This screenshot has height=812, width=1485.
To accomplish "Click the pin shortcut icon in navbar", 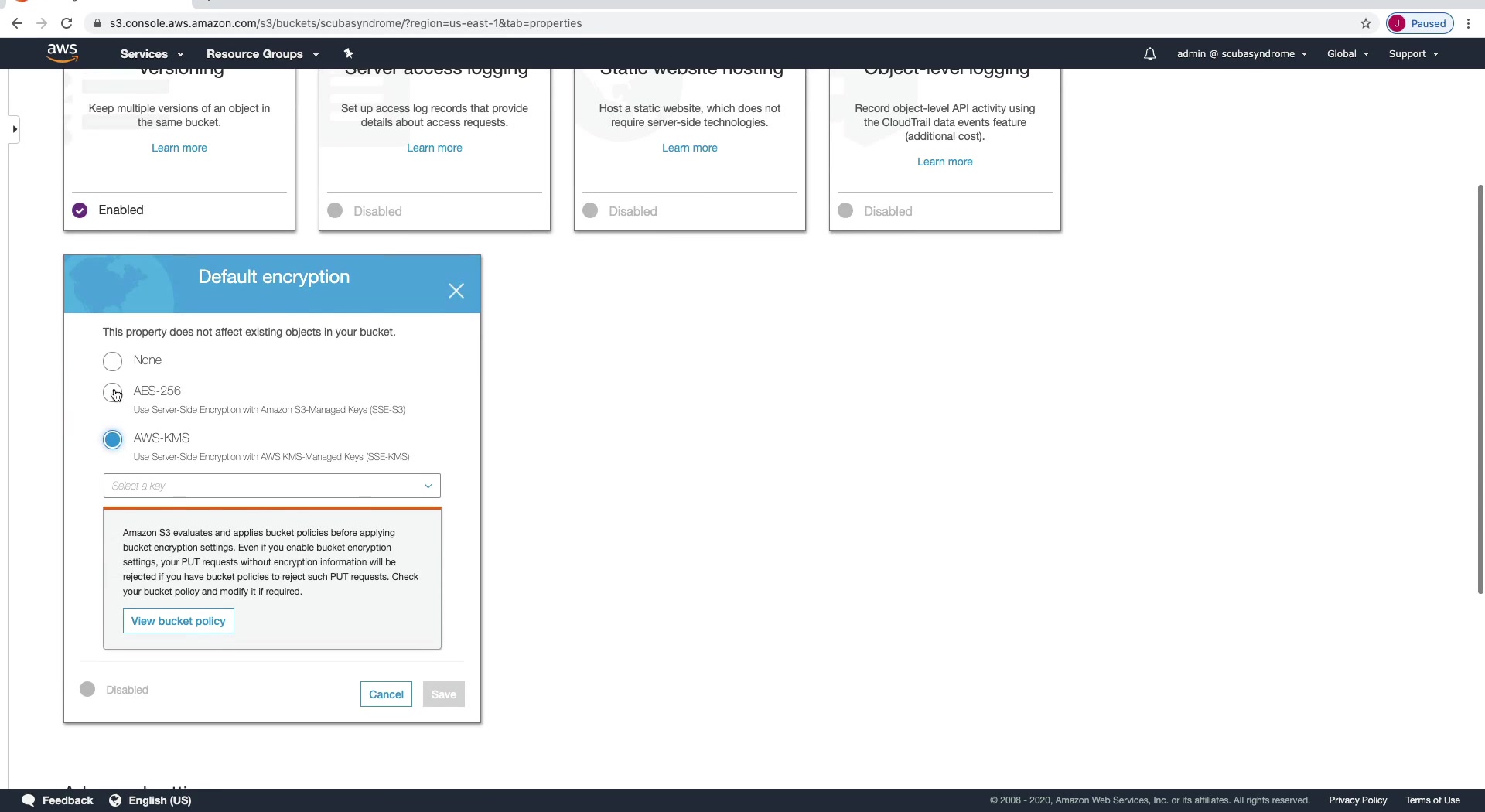I will pyautogui.click(x=348, y=53).
